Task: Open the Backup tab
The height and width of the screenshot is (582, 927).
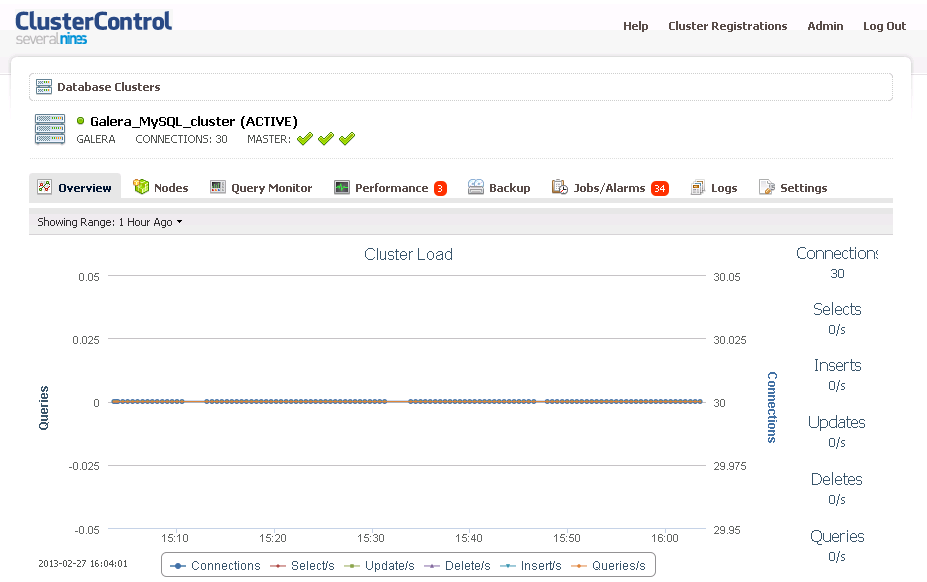Action: point(499,187)
